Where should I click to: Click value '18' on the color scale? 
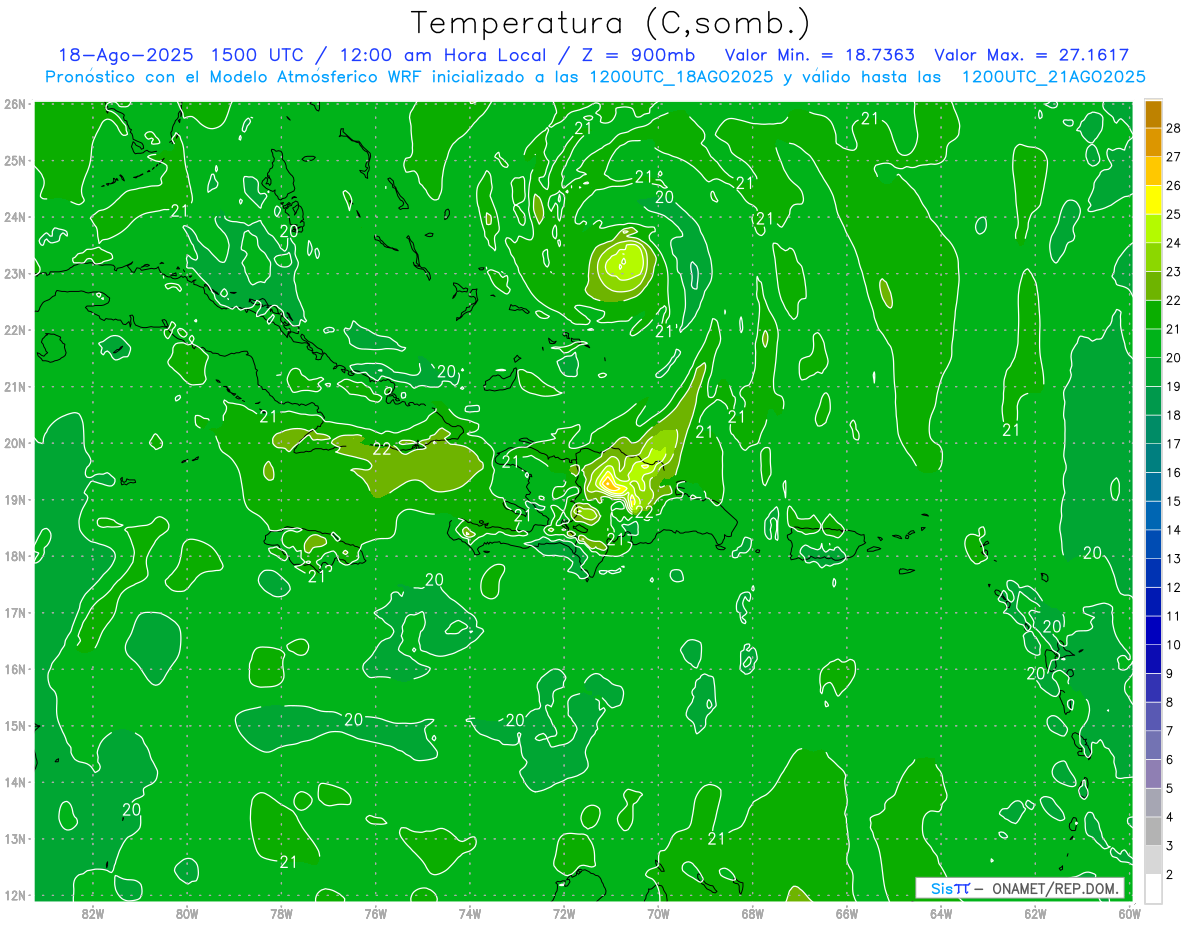tap(1174, 415)
